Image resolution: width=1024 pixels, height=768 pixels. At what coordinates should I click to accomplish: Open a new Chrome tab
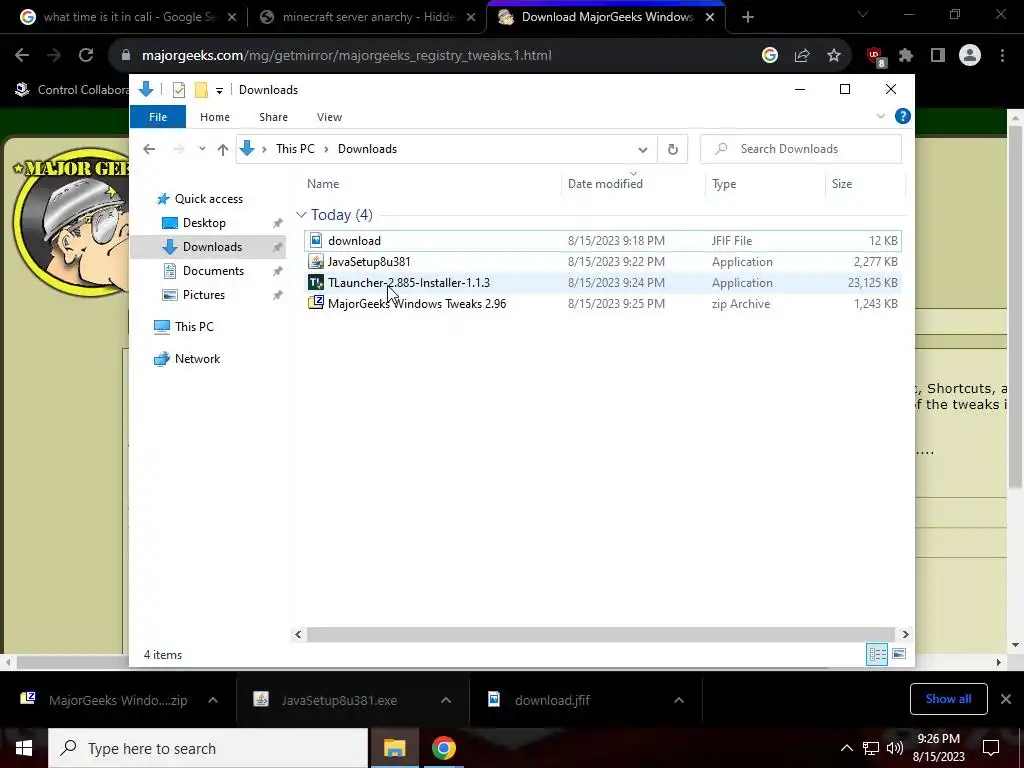[748, 17]
